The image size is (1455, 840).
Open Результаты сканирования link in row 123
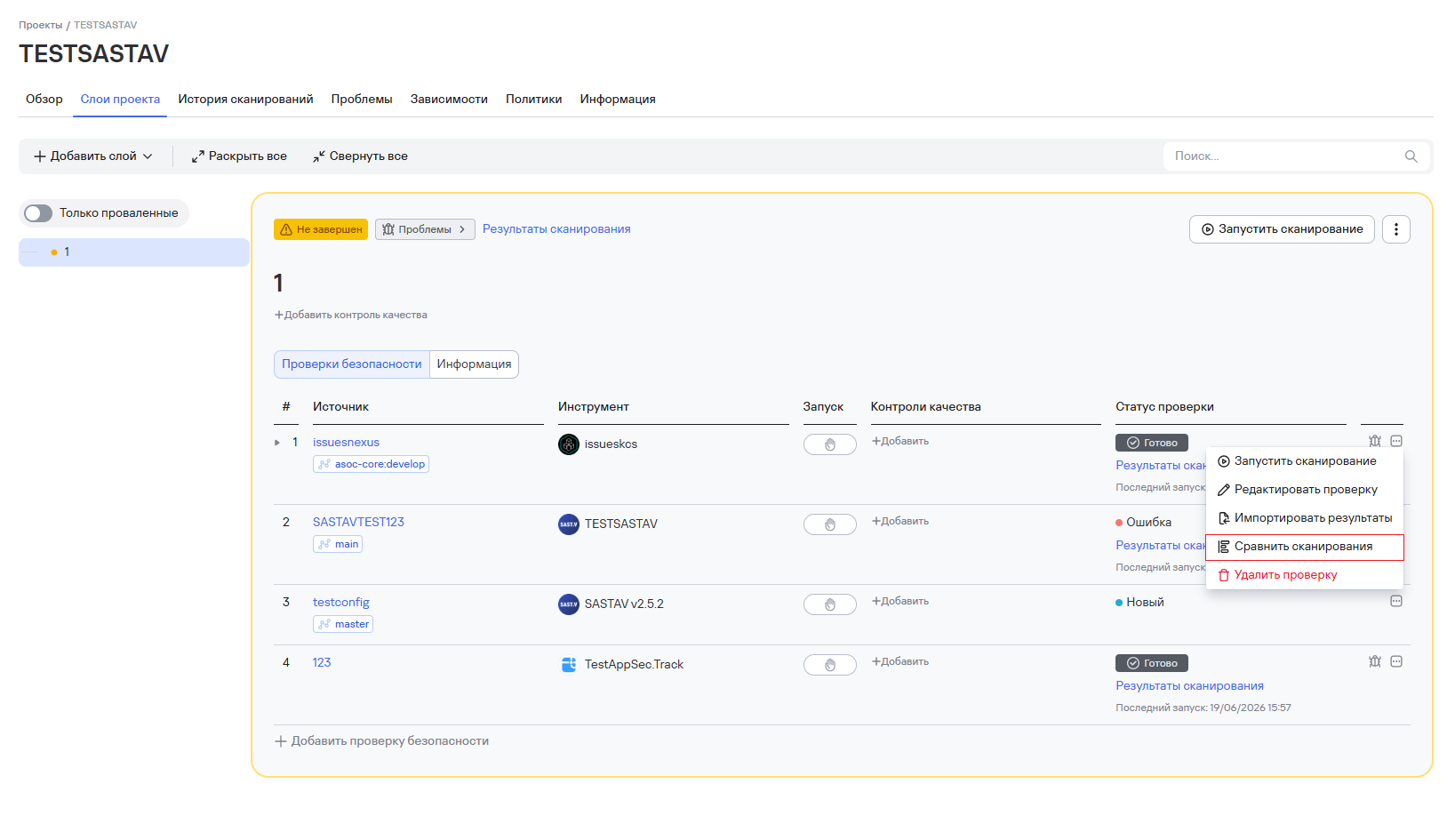[1189, 685]
